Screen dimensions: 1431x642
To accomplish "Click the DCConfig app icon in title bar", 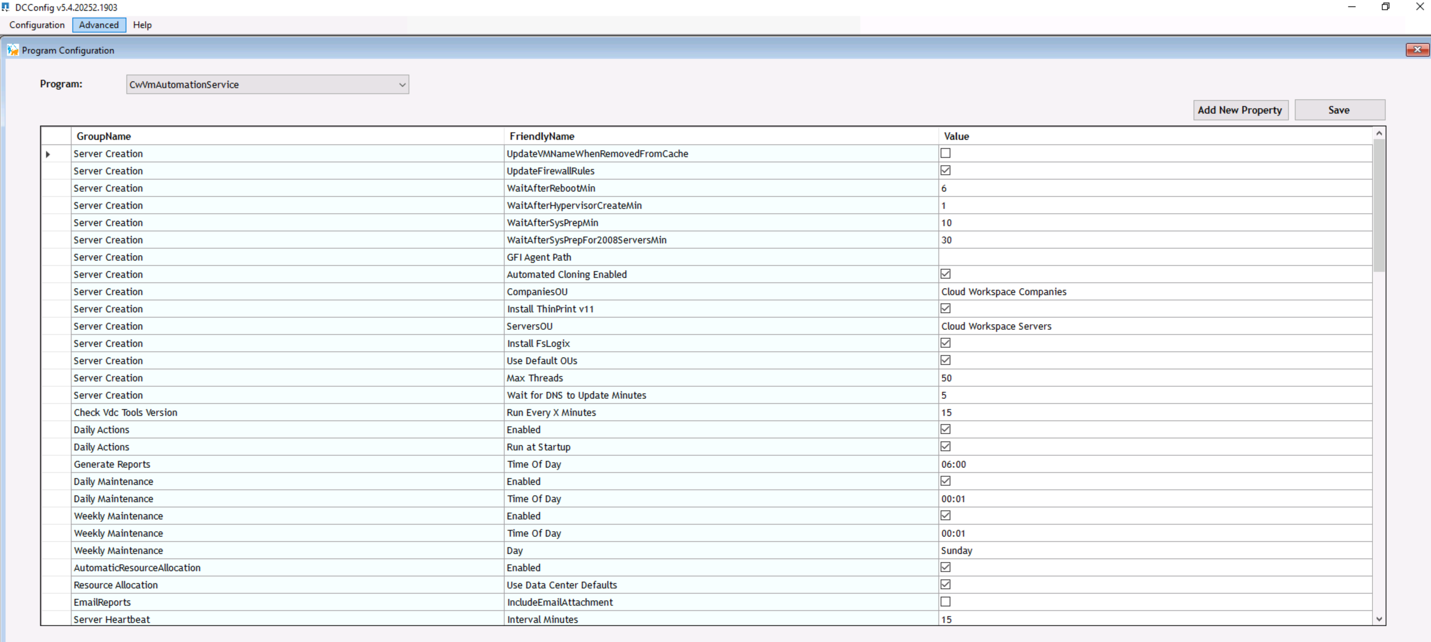I will point(6,7).
